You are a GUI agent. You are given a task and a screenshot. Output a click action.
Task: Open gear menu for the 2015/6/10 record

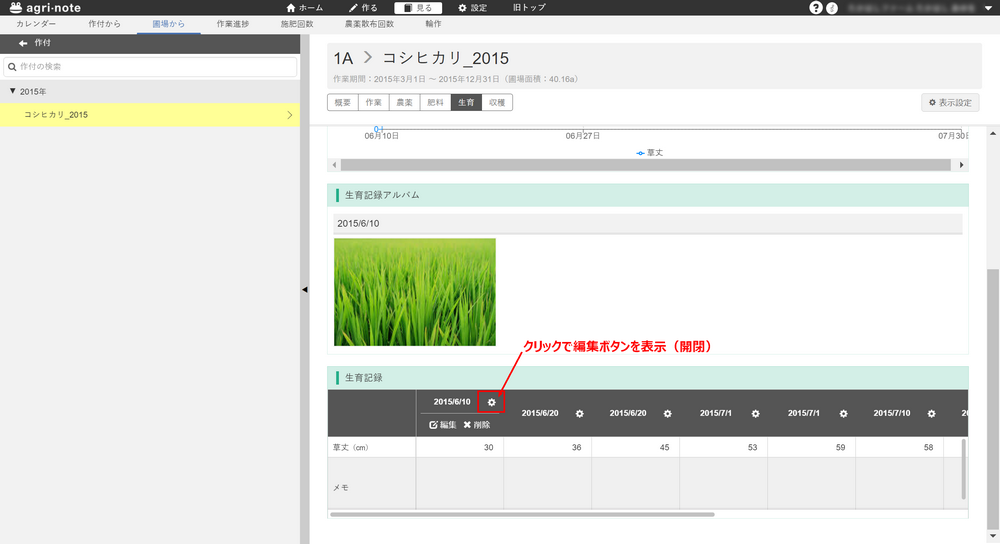(491, 402)
